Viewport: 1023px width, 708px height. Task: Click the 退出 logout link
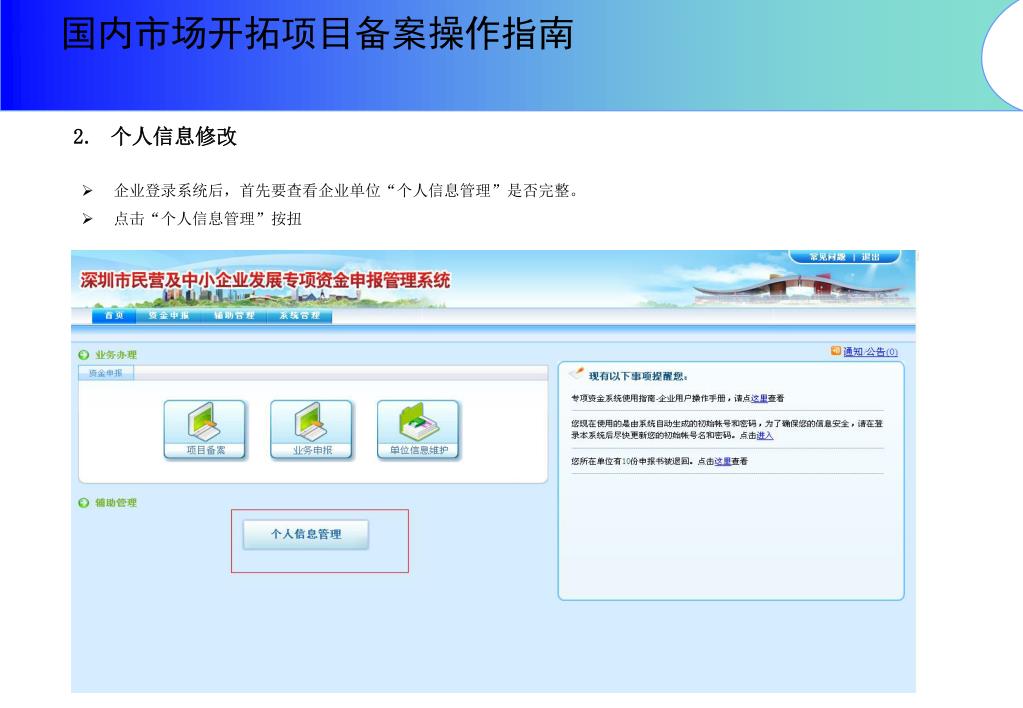pyautogui.click(x=870, y=257)
